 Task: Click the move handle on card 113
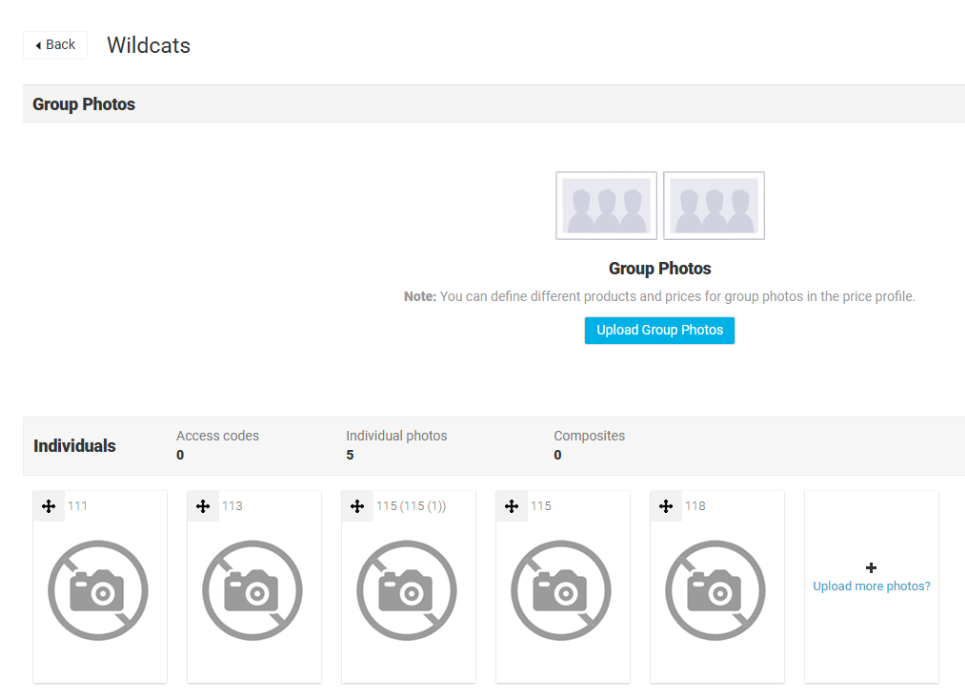coord(203,506)
